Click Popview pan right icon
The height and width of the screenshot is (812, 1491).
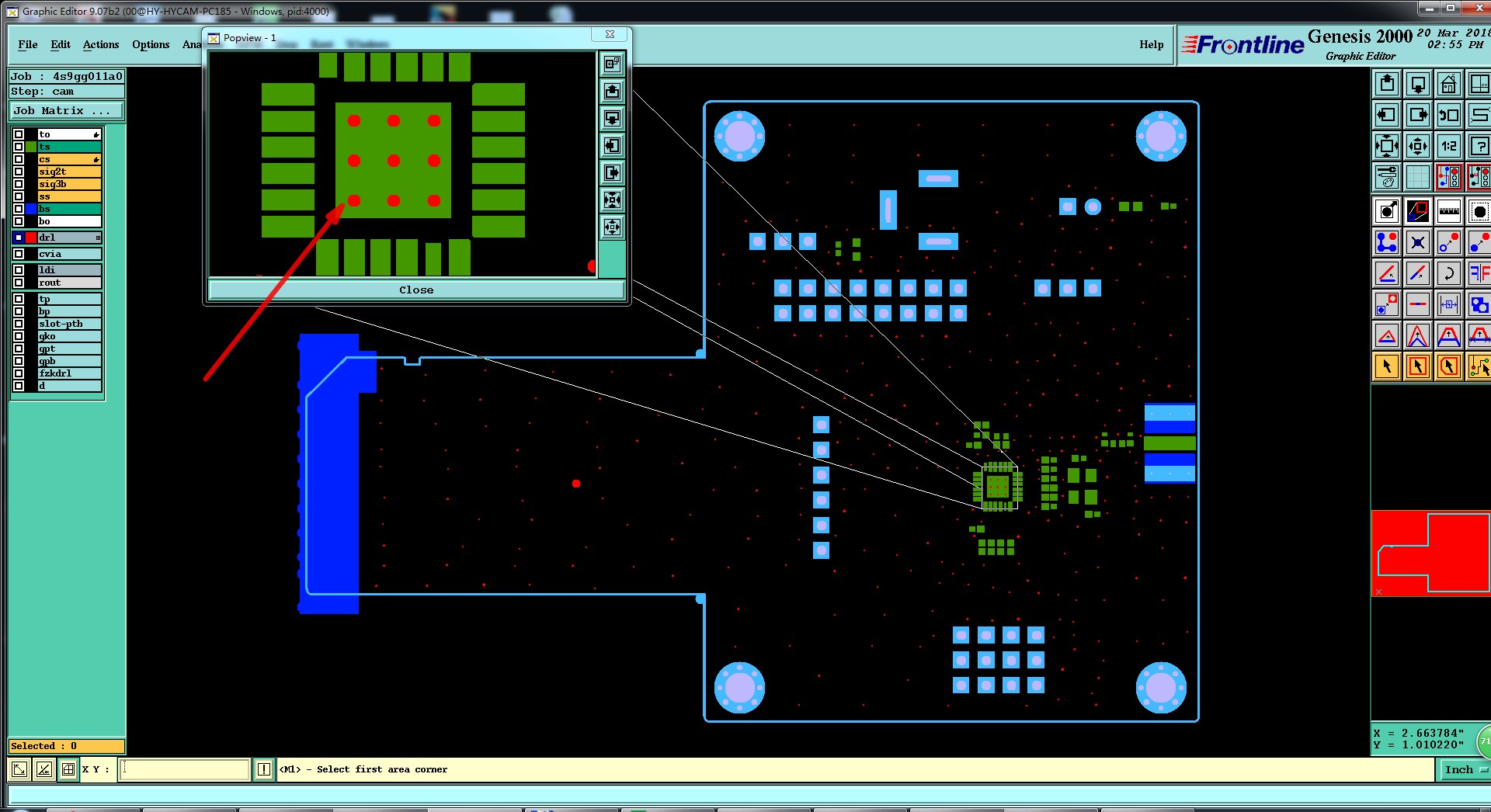coord(613,173)
